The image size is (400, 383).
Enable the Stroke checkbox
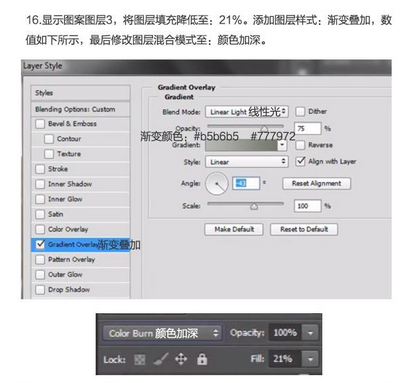coord(40,169)
